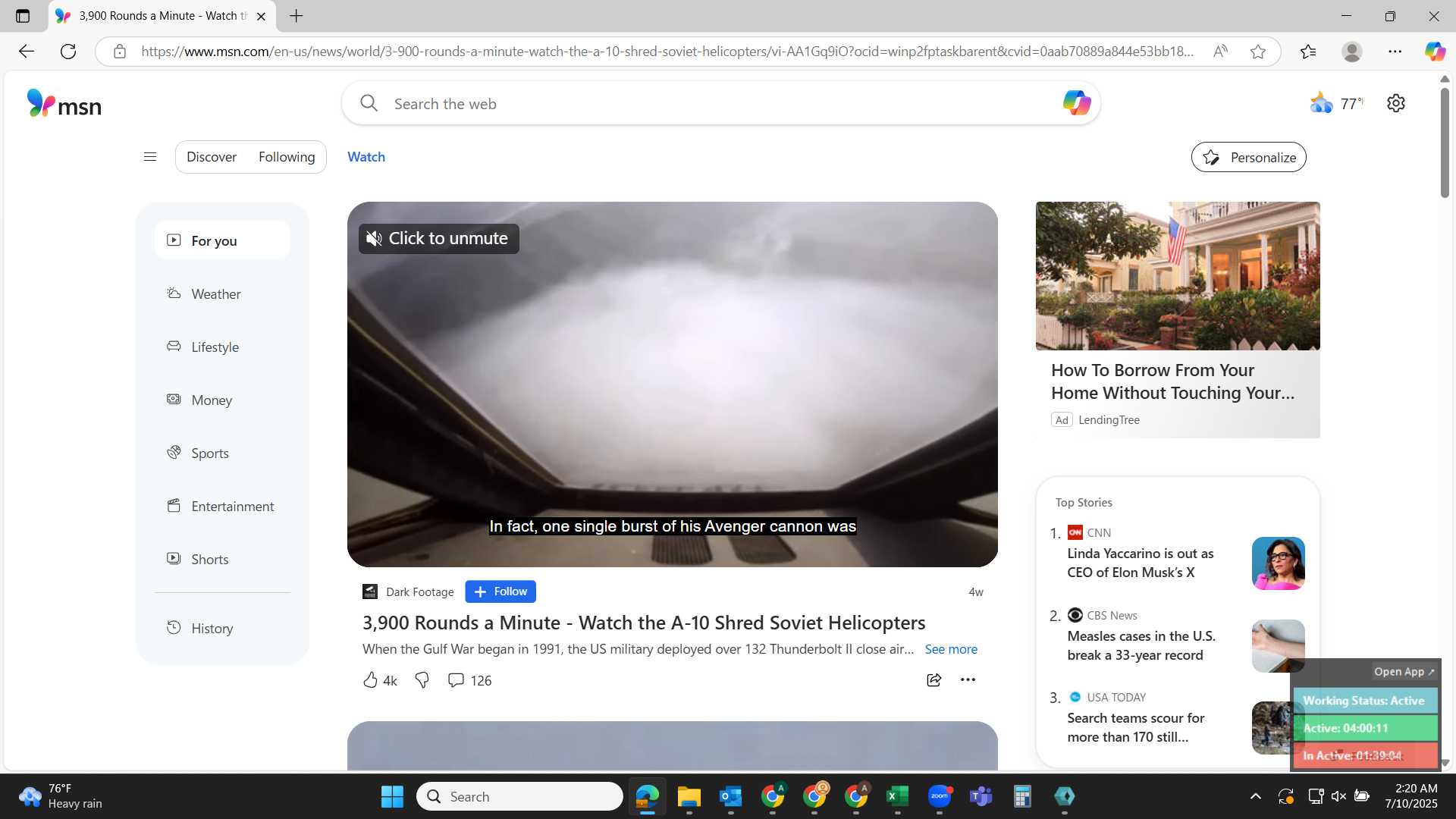Open the comments showing 126

(x=469, y=680)
